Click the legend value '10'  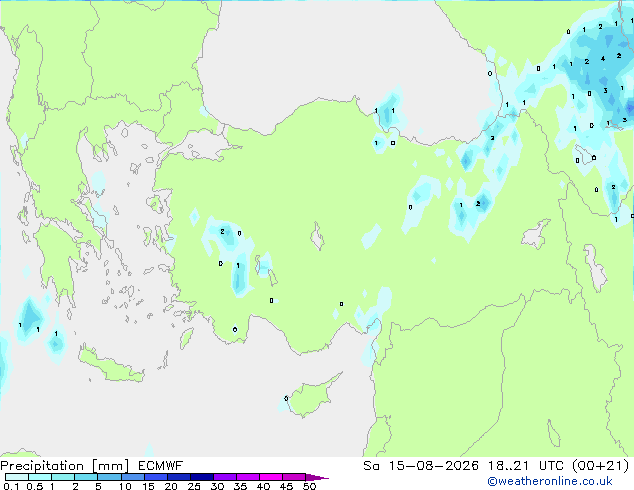click(125, 486)
